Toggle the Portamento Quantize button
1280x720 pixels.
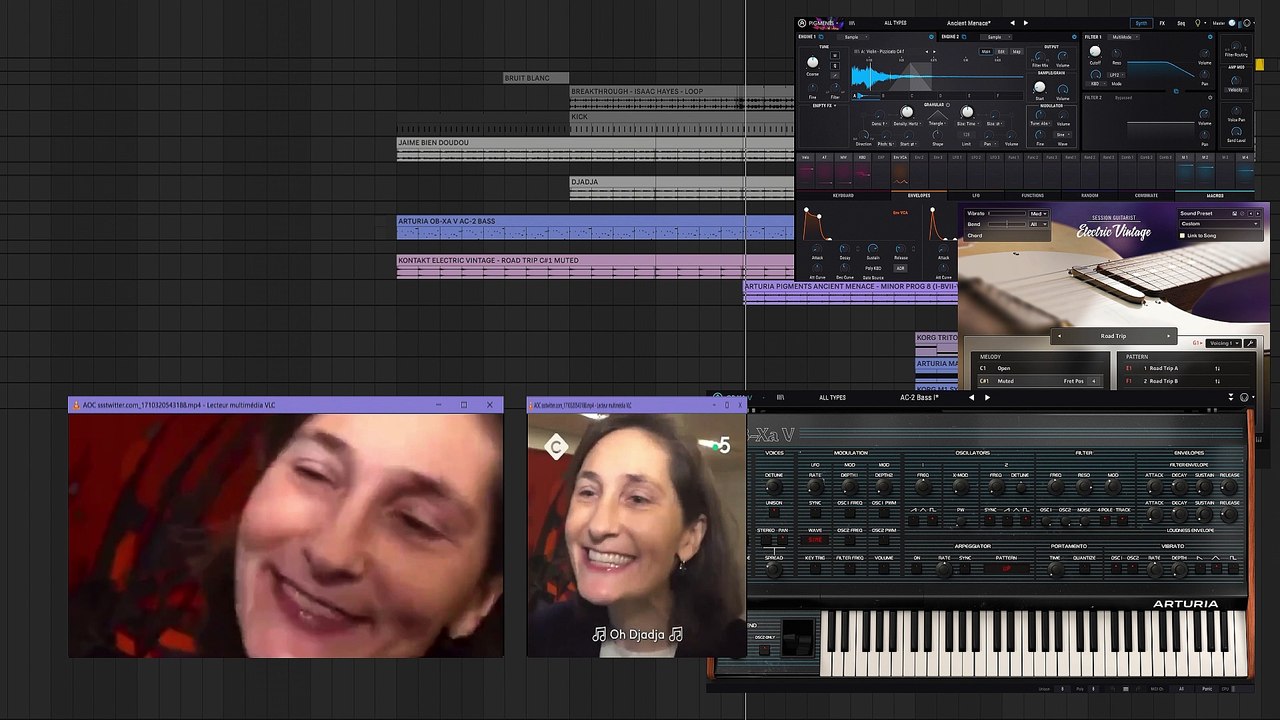(x=1084, y=568)
